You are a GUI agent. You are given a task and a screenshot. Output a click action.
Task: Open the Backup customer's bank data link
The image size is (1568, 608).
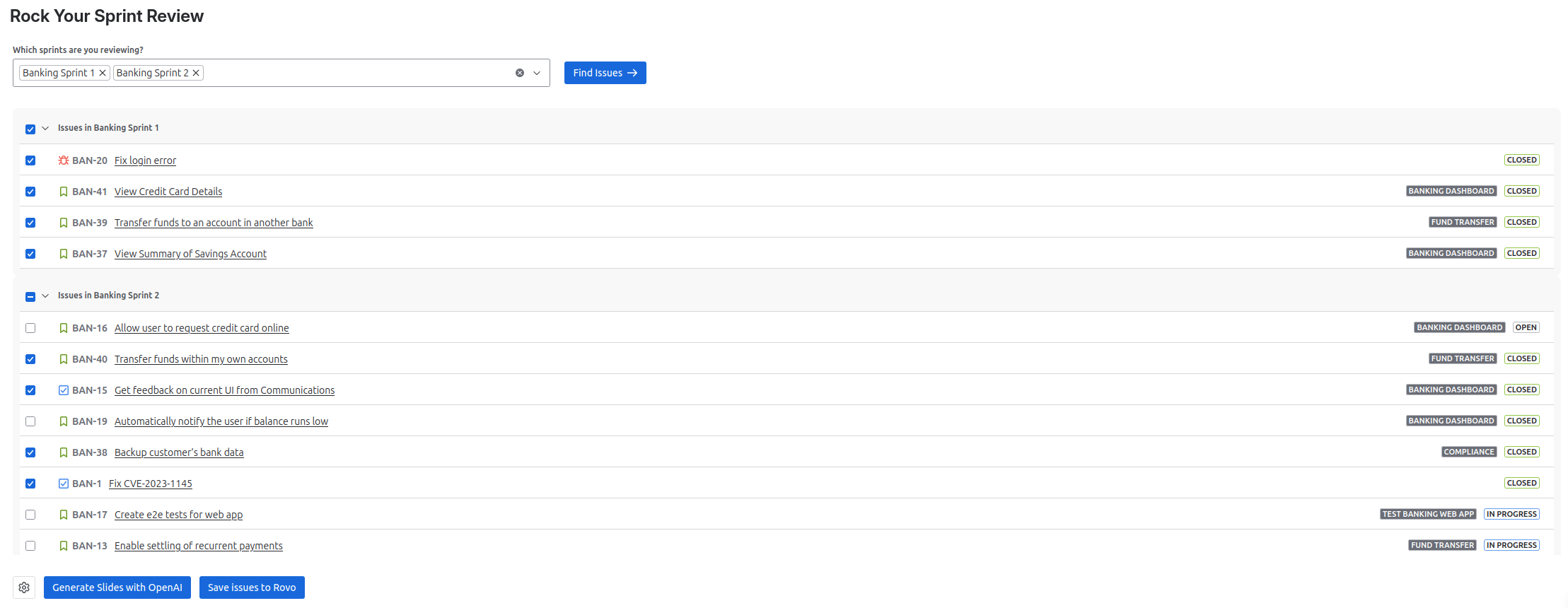[179, 452]
